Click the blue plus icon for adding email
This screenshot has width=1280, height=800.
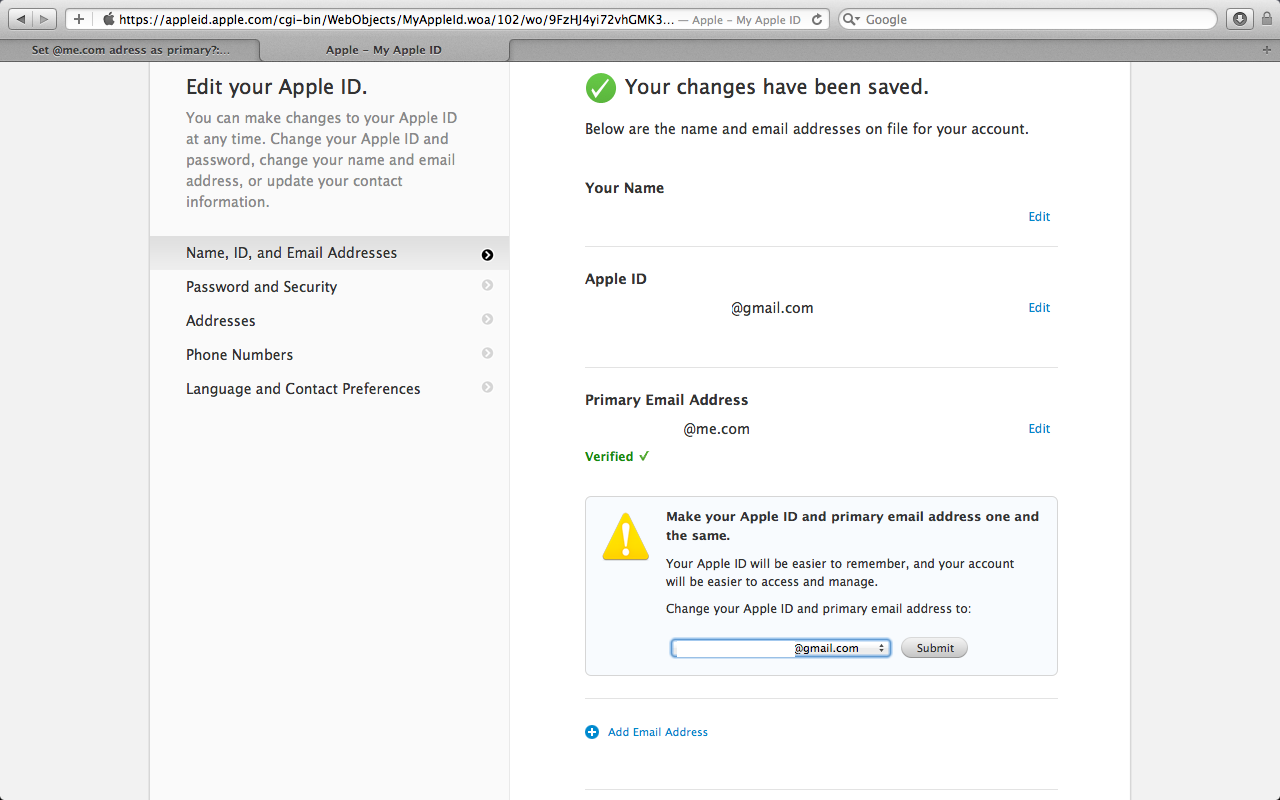[x=592, y=732]
